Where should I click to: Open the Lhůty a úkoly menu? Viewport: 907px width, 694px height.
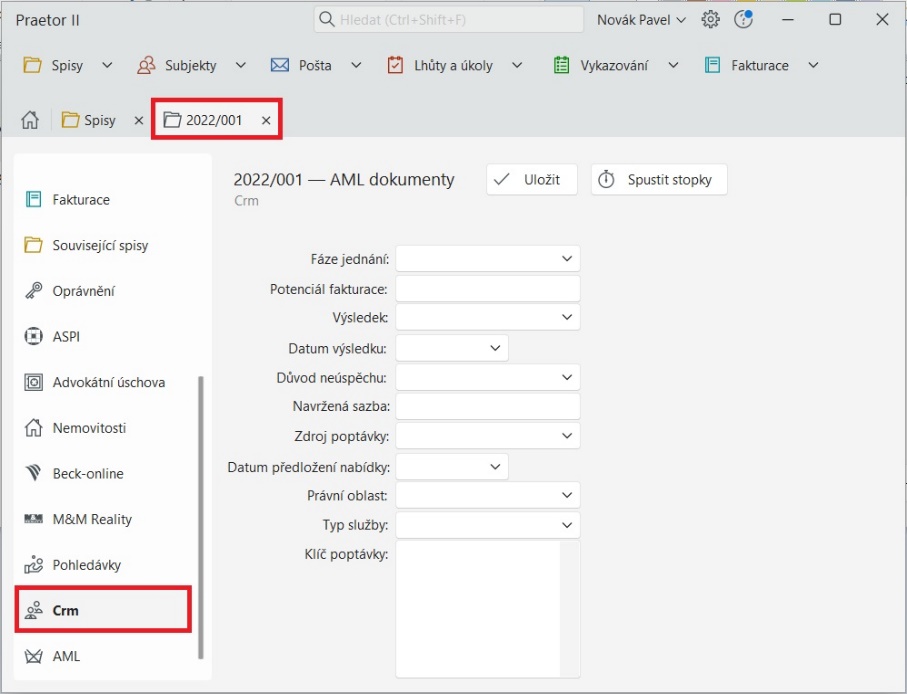click(454, 66)
